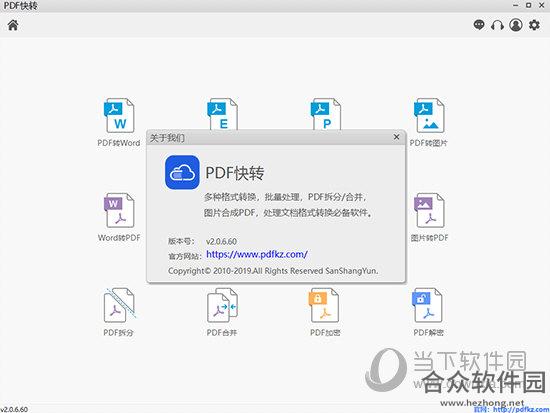Click the PDF快转 cloud logo in dialog

pyautogui.click(x=182, y=172)
